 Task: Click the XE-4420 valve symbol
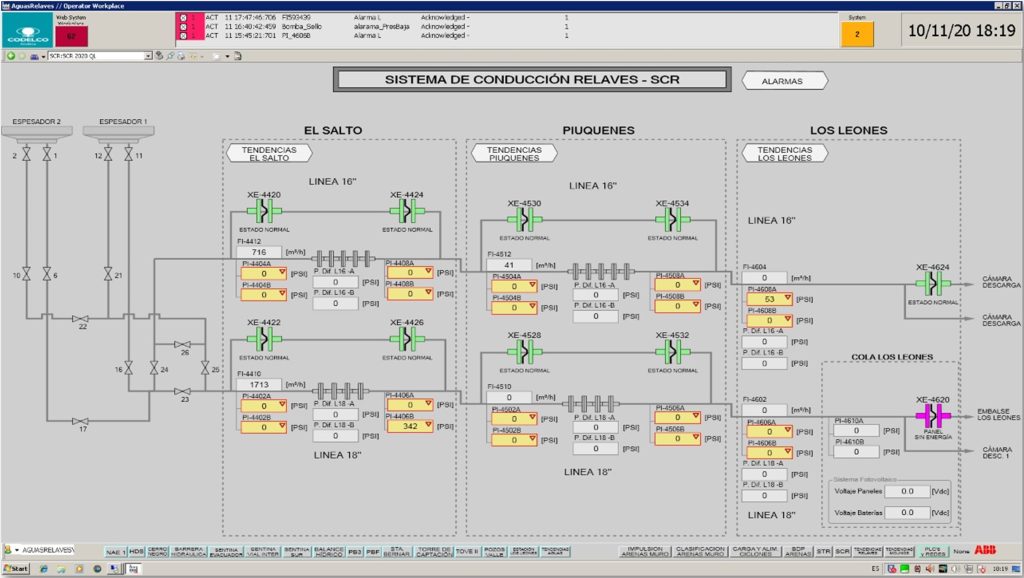(x=264, y=210)
